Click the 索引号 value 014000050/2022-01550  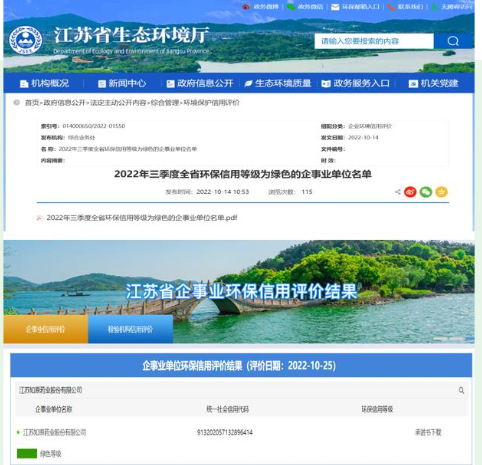(x=94, y=126)
